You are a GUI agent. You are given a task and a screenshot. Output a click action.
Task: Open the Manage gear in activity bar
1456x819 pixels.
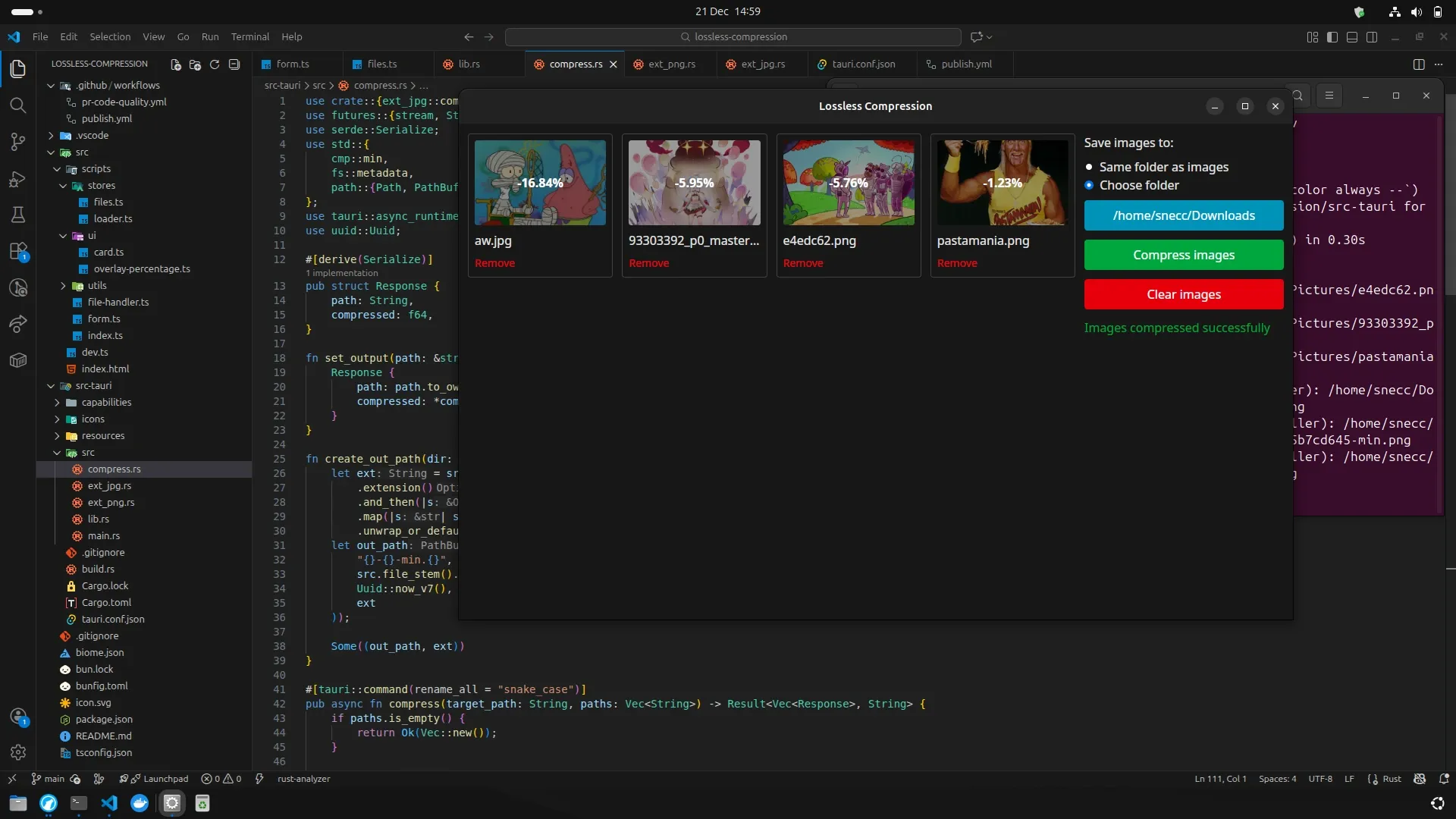18,752
